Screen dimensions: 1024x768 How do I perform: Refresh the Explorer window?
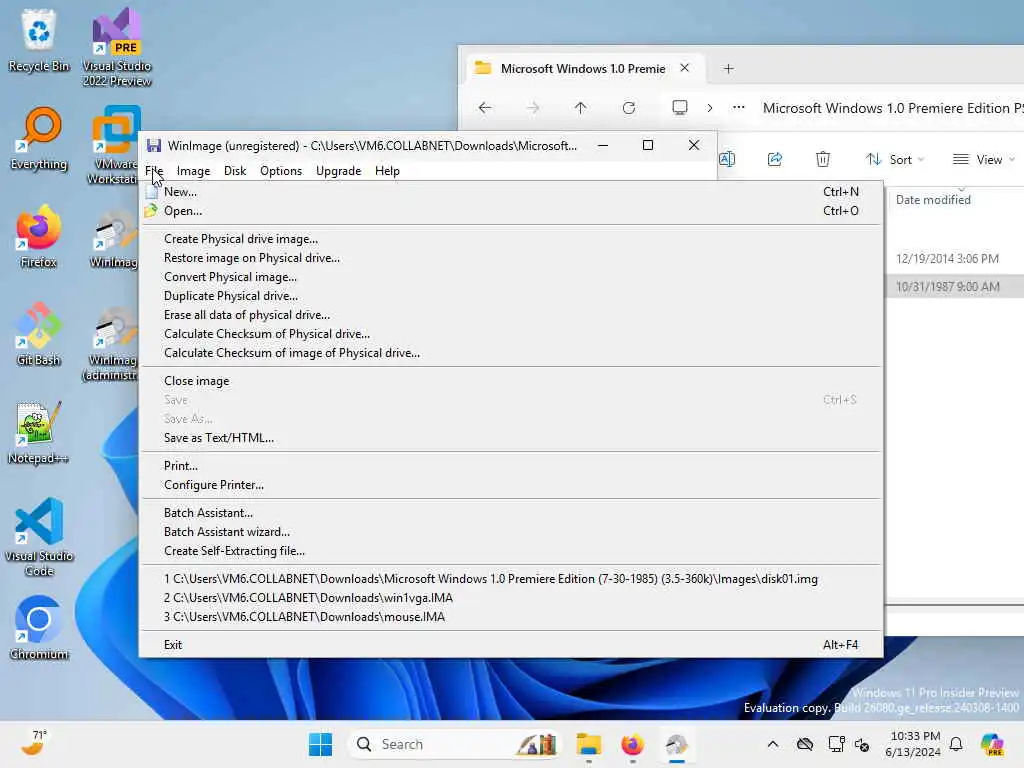[x=629, y=108]
